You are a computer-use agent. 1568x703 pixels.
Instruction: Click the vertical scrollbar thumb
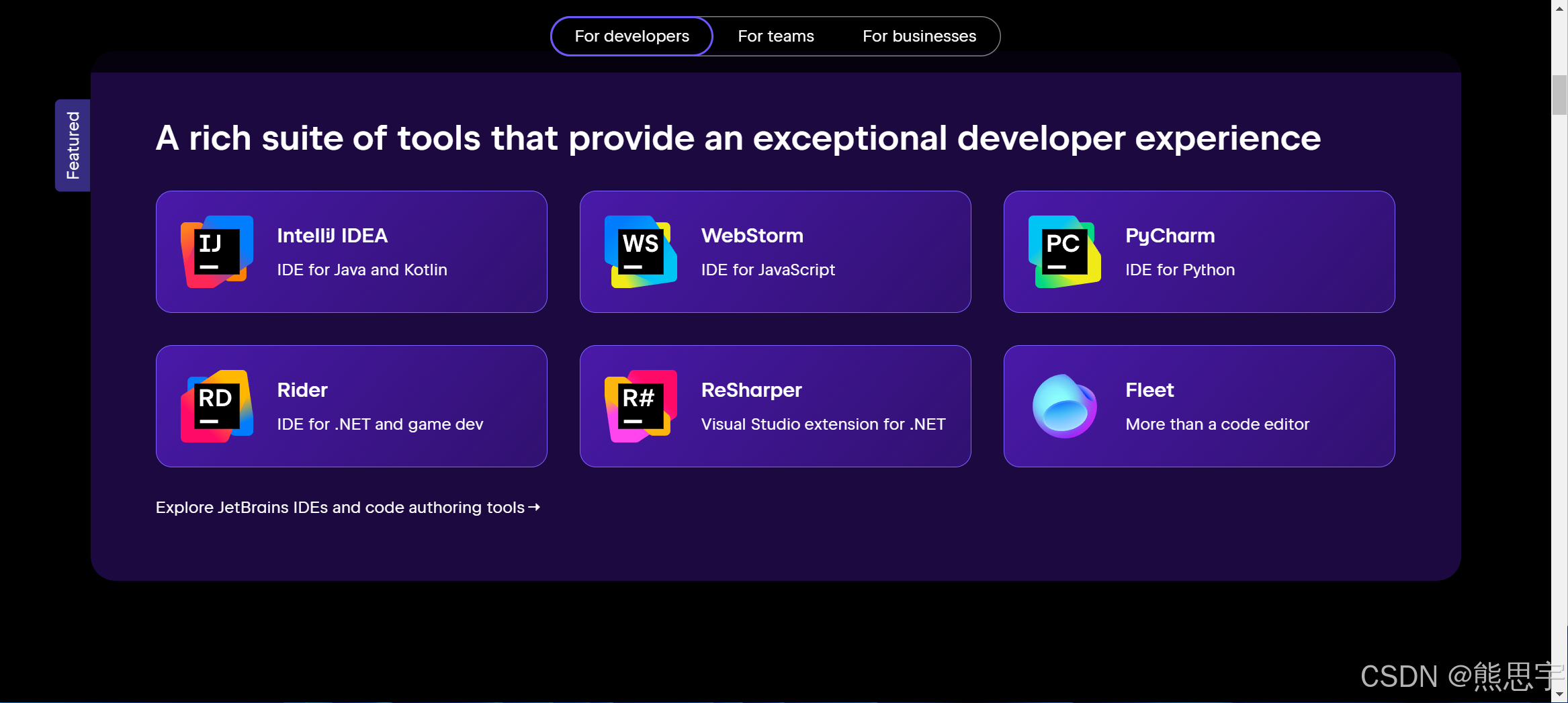click(1559, 95)
